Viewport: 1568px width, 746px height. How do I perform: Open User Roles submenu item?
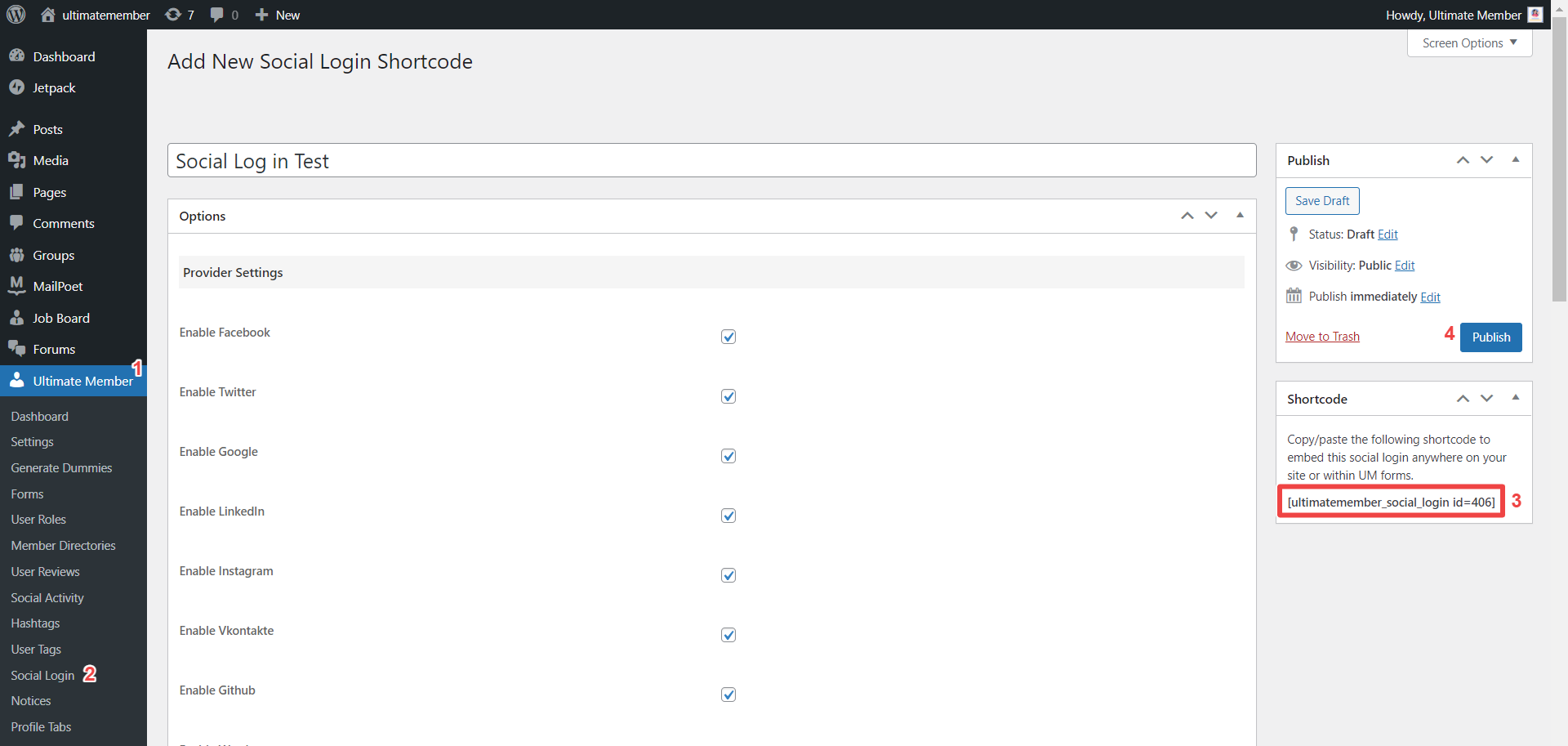tap(38, 520)
